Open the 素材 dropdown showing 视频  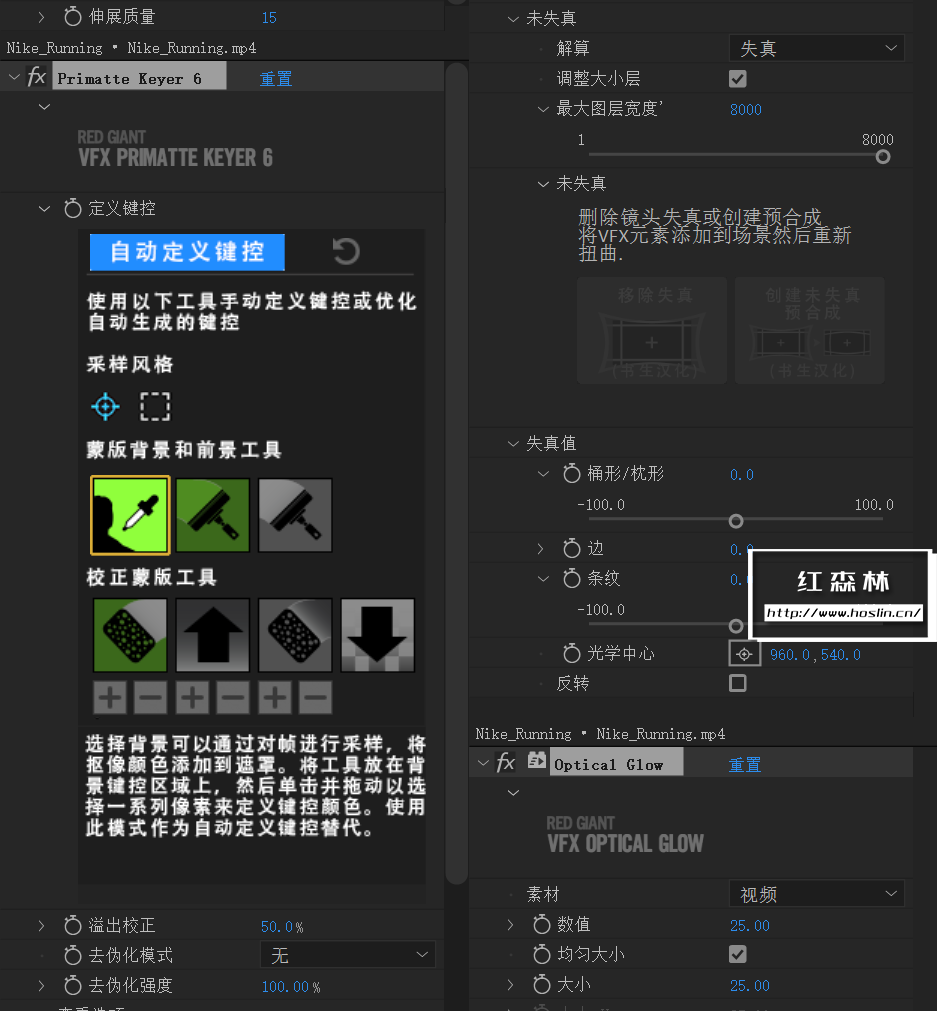[x=816, y=894]
